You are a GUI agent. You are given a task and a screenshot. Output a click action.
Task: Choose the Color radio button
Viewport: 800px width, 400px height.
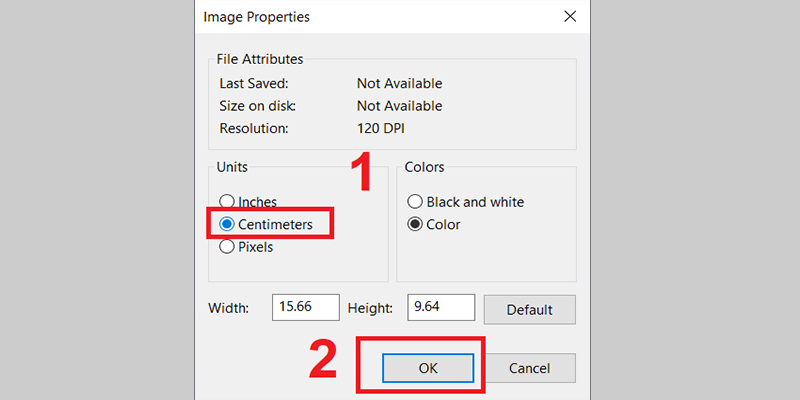coord(414,225)
